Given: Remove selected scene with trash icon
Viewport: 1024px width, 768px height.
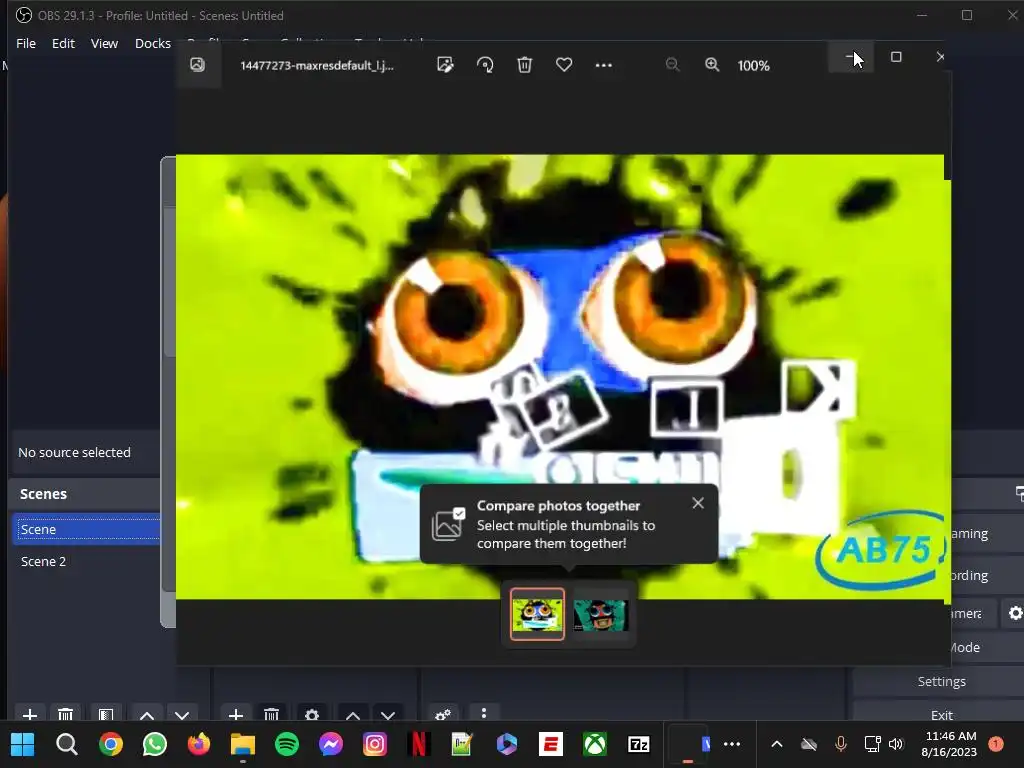Looking at the screenshot, I should [x=65, y=714].
